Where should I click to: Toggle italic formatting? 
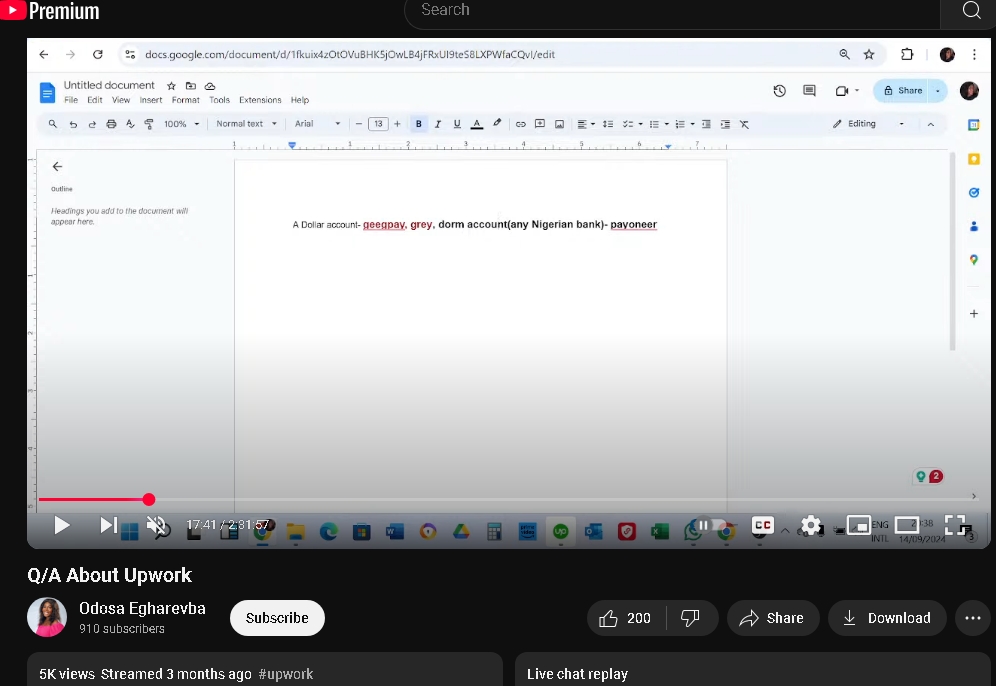(x=438, y=124)
